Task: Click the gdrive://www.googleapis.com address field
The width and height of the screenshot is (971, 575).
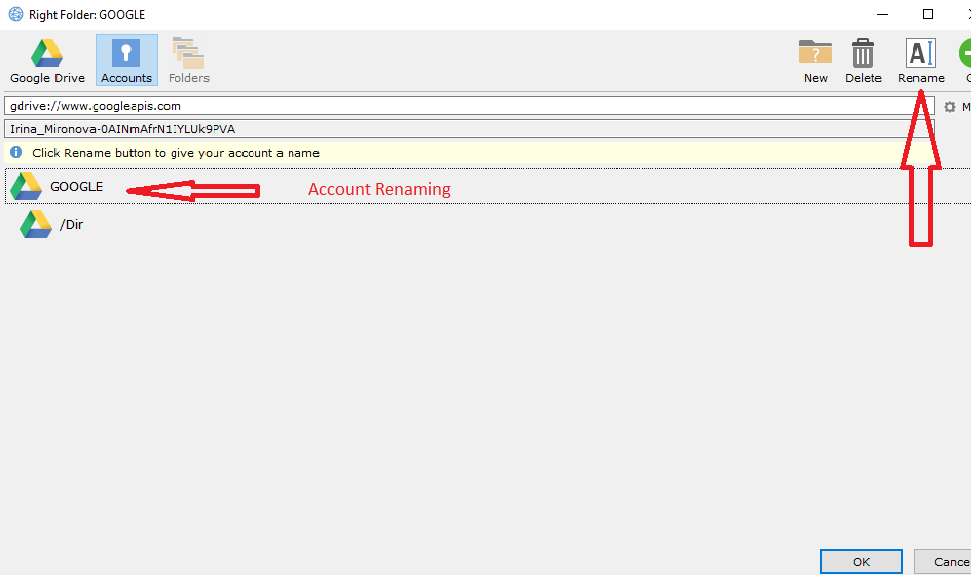Action: (x=470, y=106)
